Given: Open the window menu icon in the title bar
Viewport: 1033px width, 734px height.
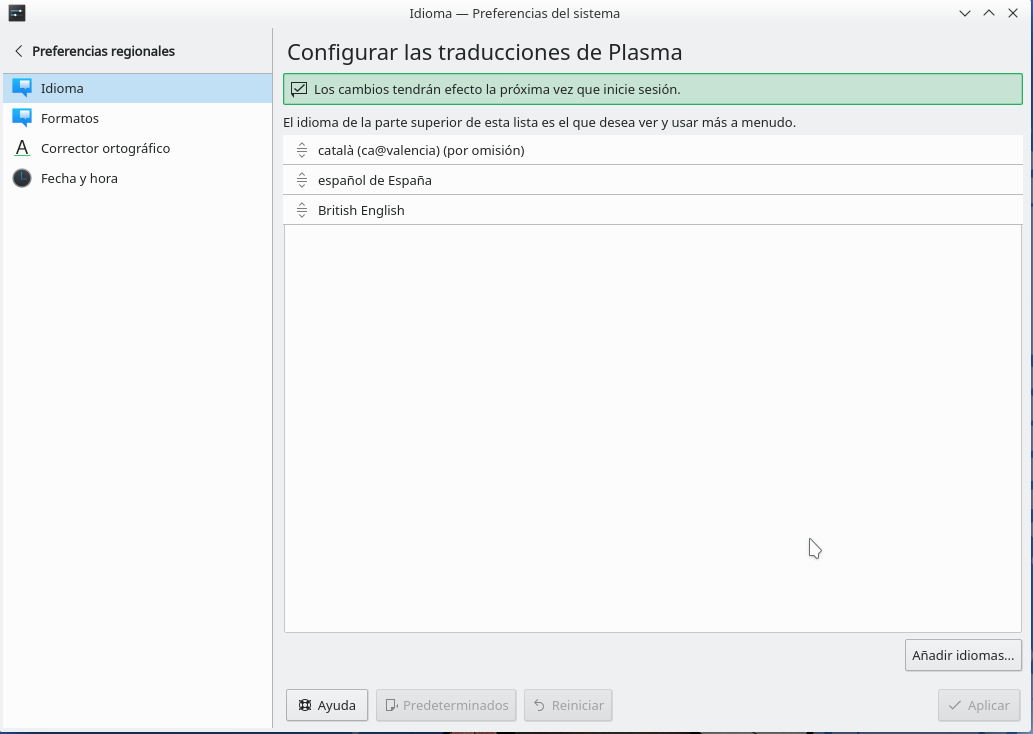Looking at the screenshot, I should 16,13.
